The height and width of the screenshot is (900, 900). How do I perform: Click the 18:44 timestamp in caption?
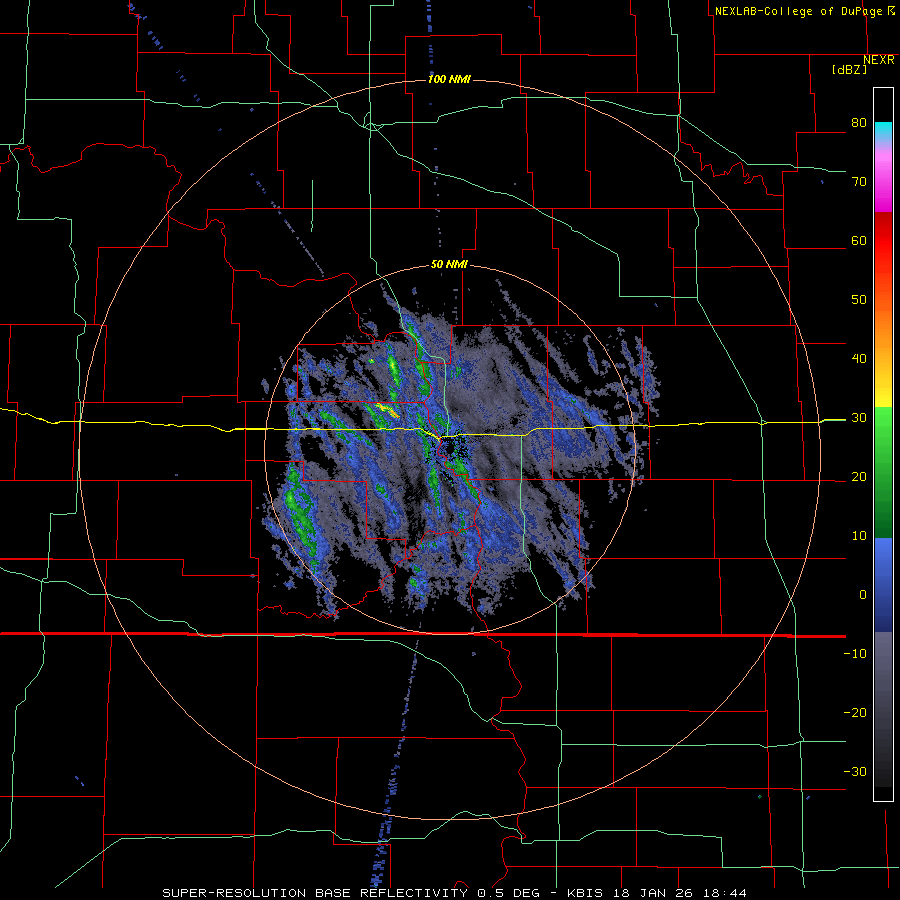pyautogui.click(x=724, y=893)
